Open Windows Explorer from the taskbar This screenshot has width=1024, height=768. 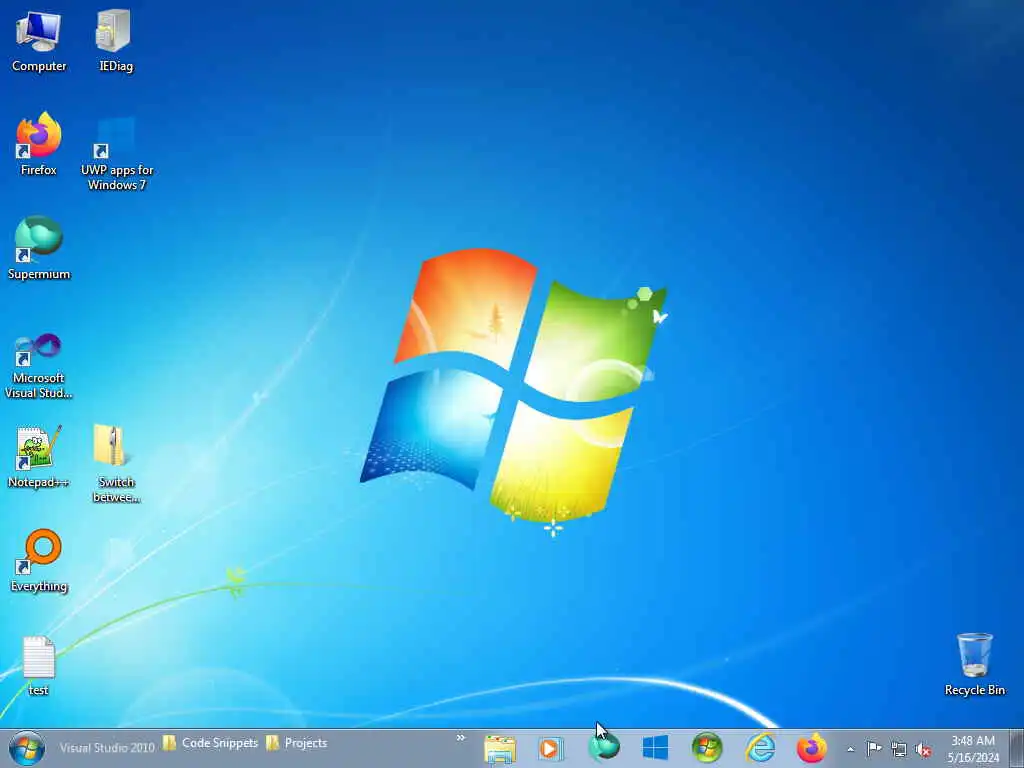(x=500, y=748)
